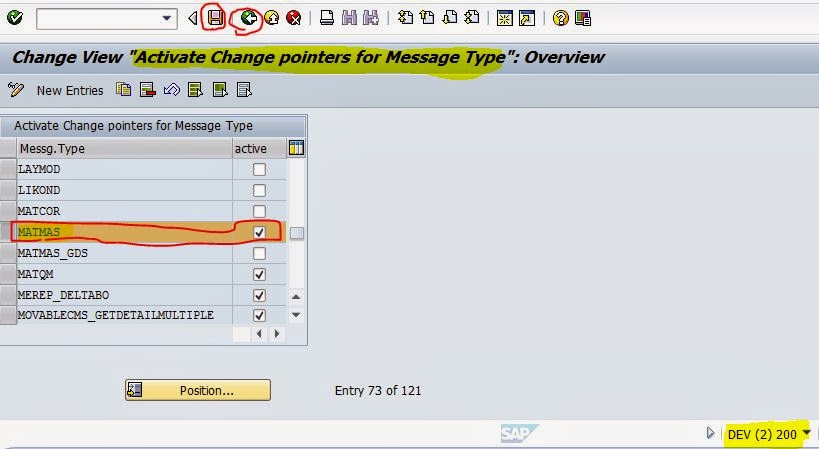Click table scroll up arrow

tap(296, 297)
